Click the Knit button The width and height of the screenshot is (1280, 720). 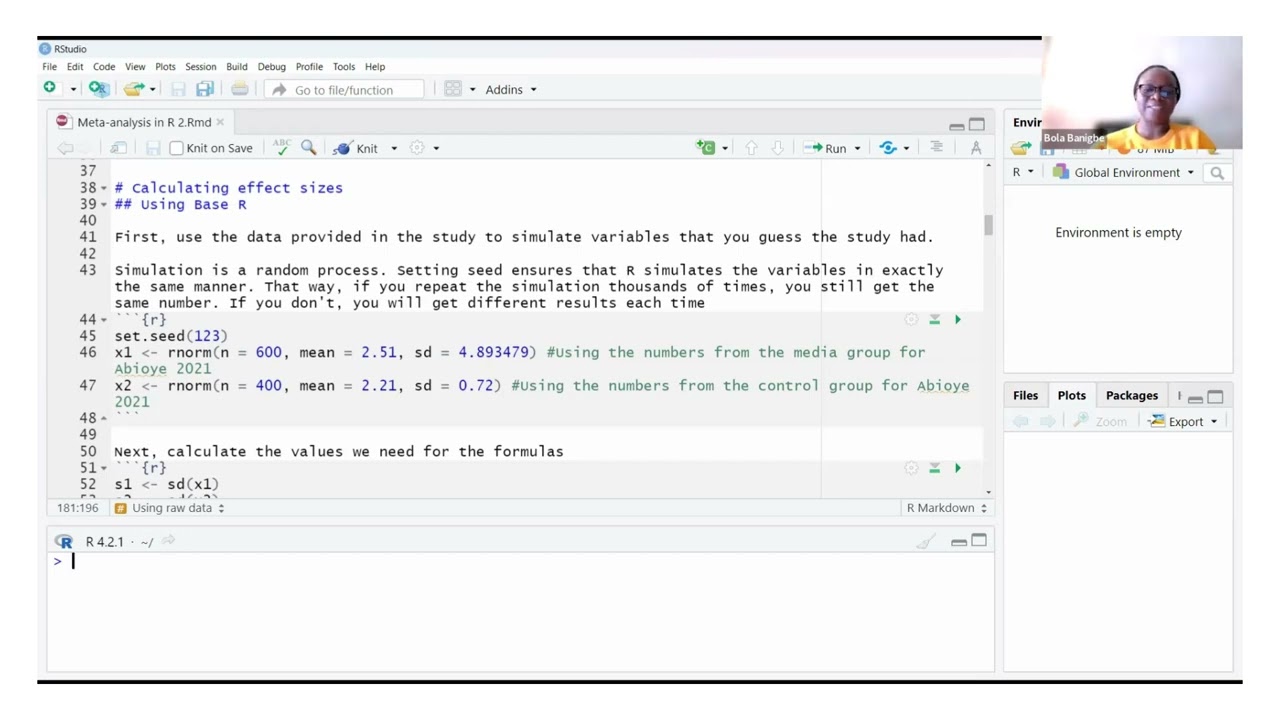[358, 148]
